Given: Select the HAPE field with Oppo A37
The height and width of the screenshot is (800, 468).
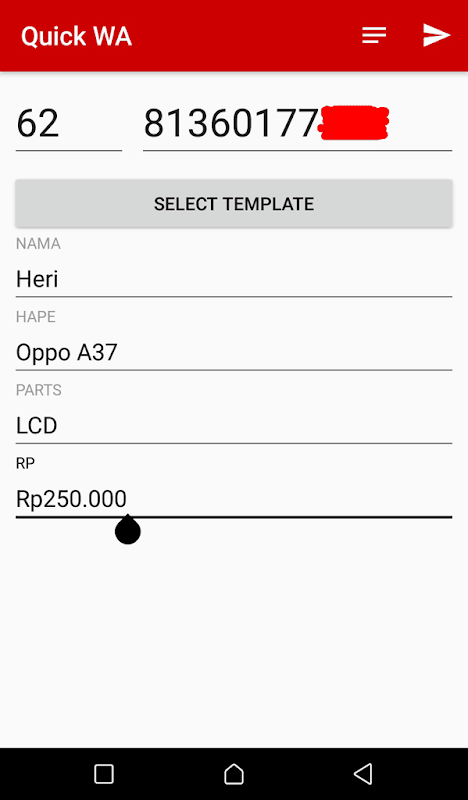Looking at the screenshot, I should [x=234, y=353].
